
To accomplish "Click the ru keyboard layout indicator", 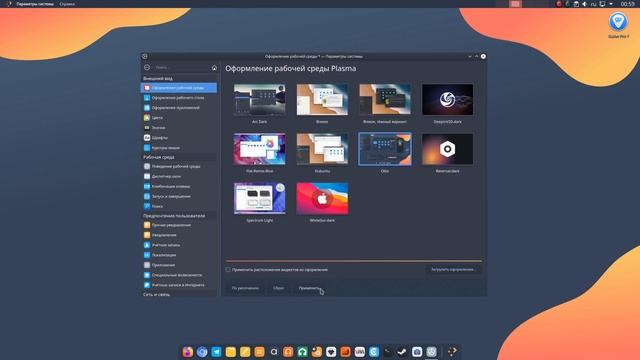I will (x=593, y=4).
